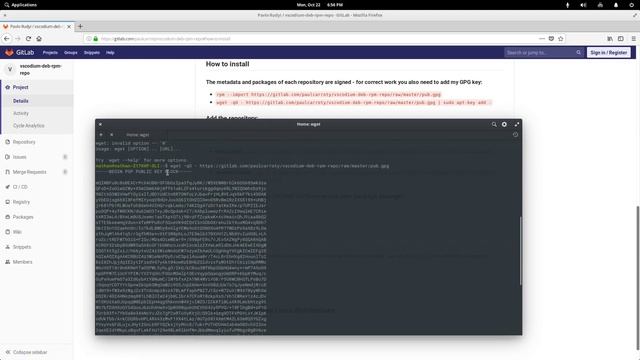Open Members in GitLab sidebar
This screenshot has width=640, height=360.
coord(22,262)
